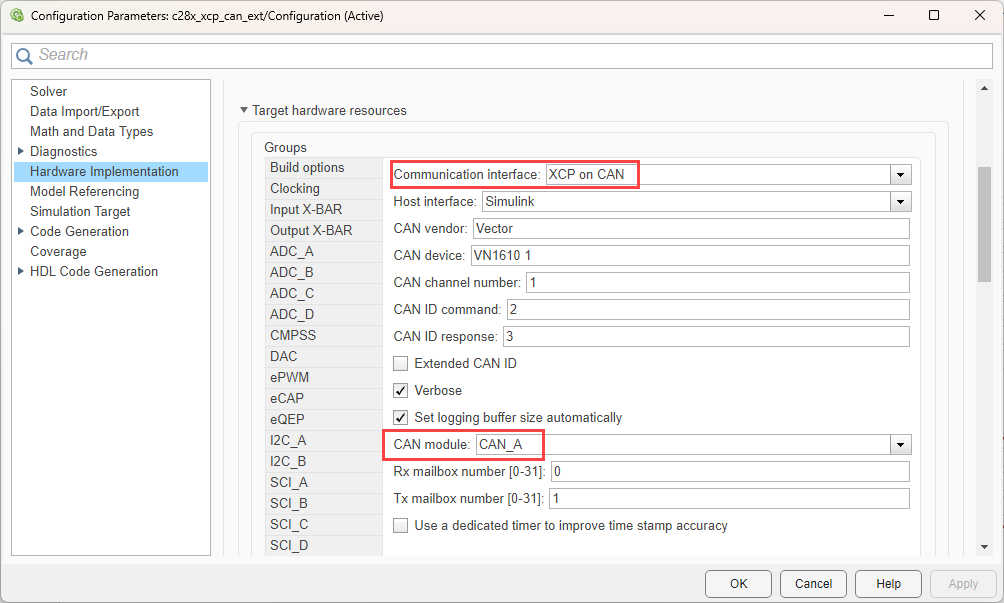This screenshot has width=1004, height=603.
Task: Click the Simulink gear icon in title bar
Action: pos(15,16)
